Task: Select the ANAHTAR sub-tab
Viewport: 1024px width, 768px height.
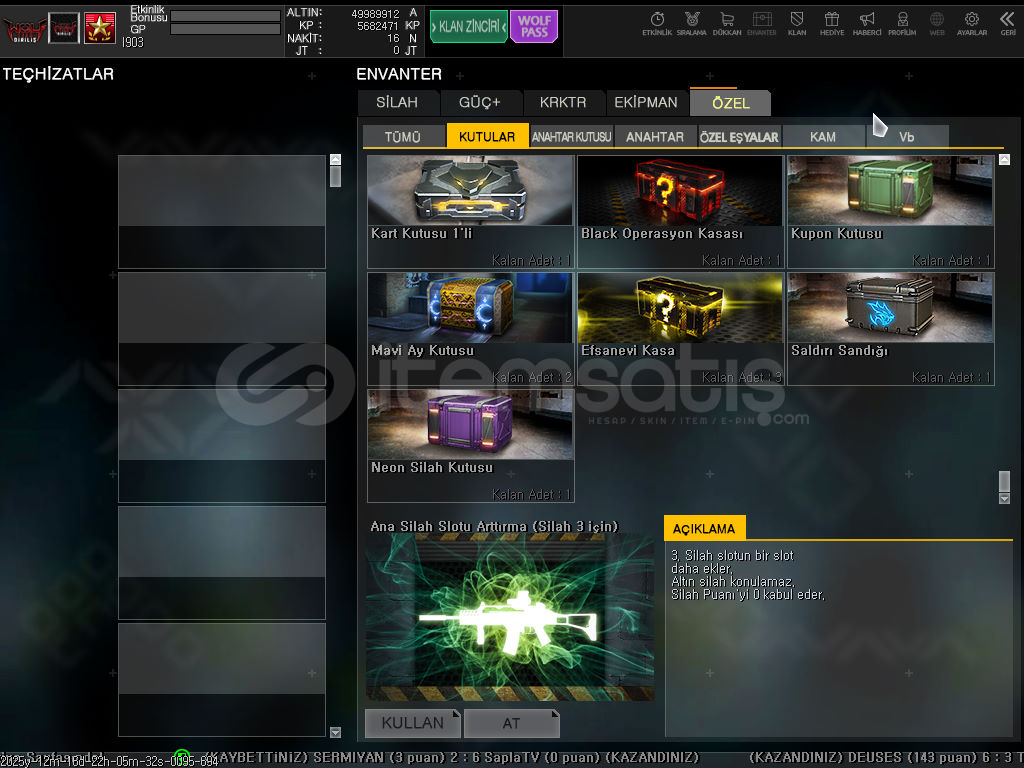Action: click(x=655, y=137)
